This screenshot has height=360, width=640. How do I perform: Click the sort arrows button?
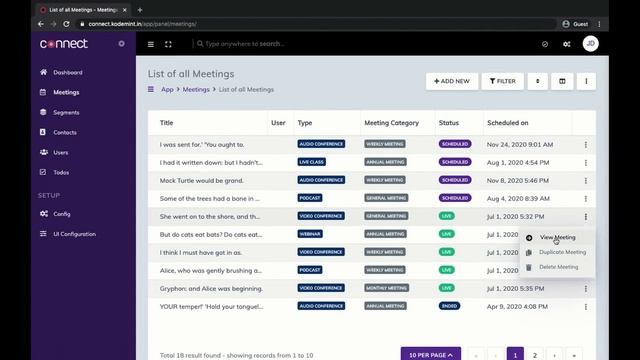[538, 81]
